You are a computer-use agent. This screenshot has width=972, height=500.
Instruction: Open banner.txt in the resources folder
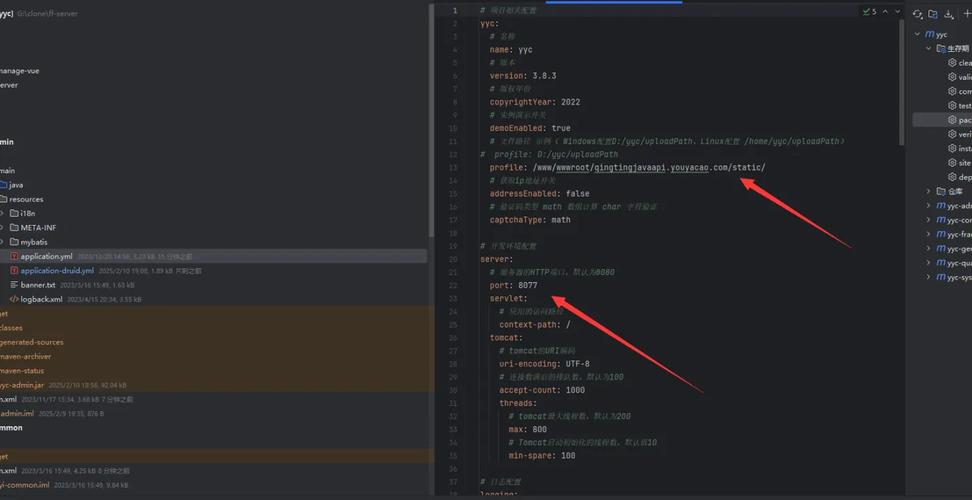(x=38, y=285)
